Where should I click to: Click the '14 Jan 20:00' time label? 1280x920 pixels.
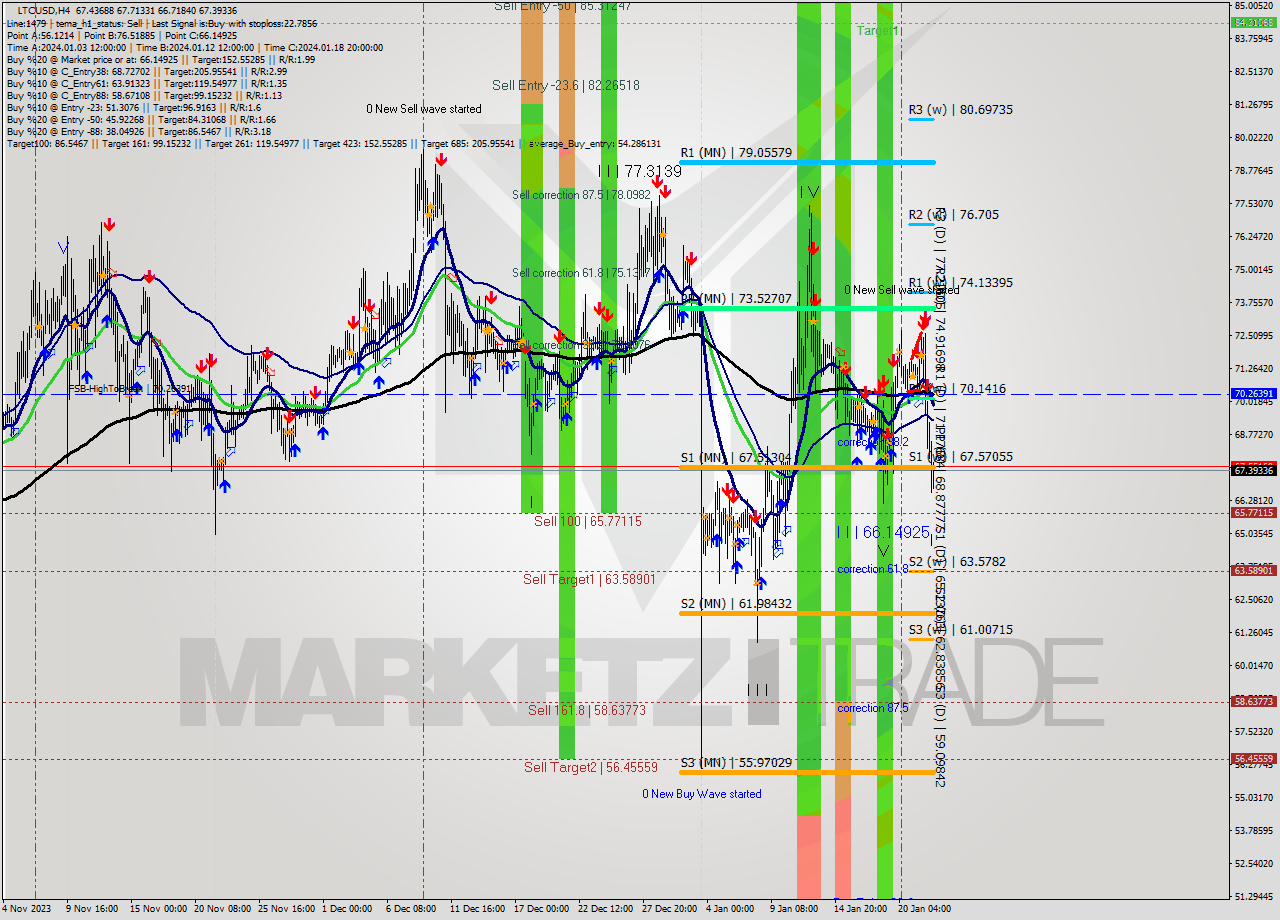tap(861, 909)
